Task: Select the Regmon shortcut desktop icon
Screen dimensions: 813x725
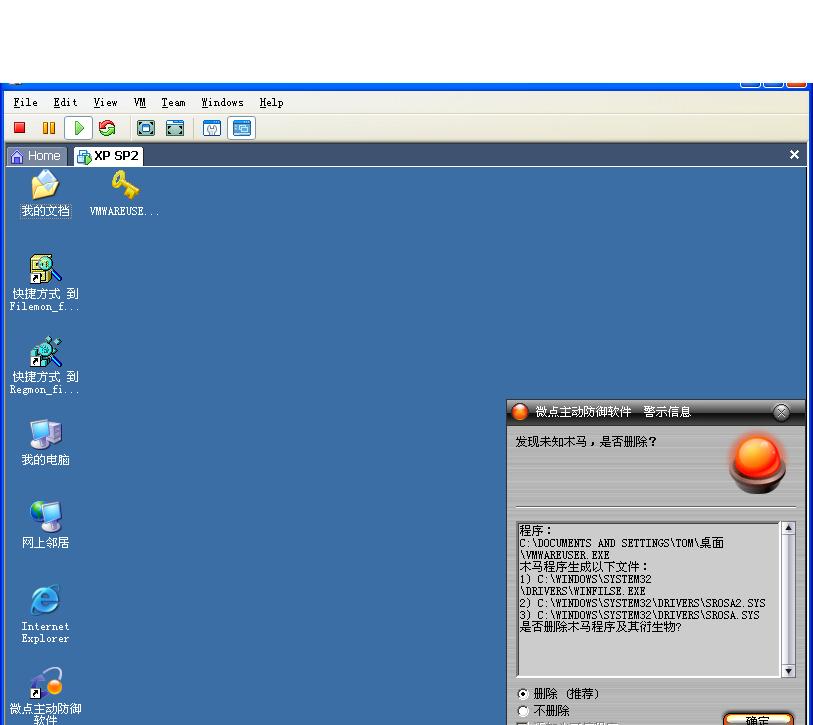Action: coord(45,366)
